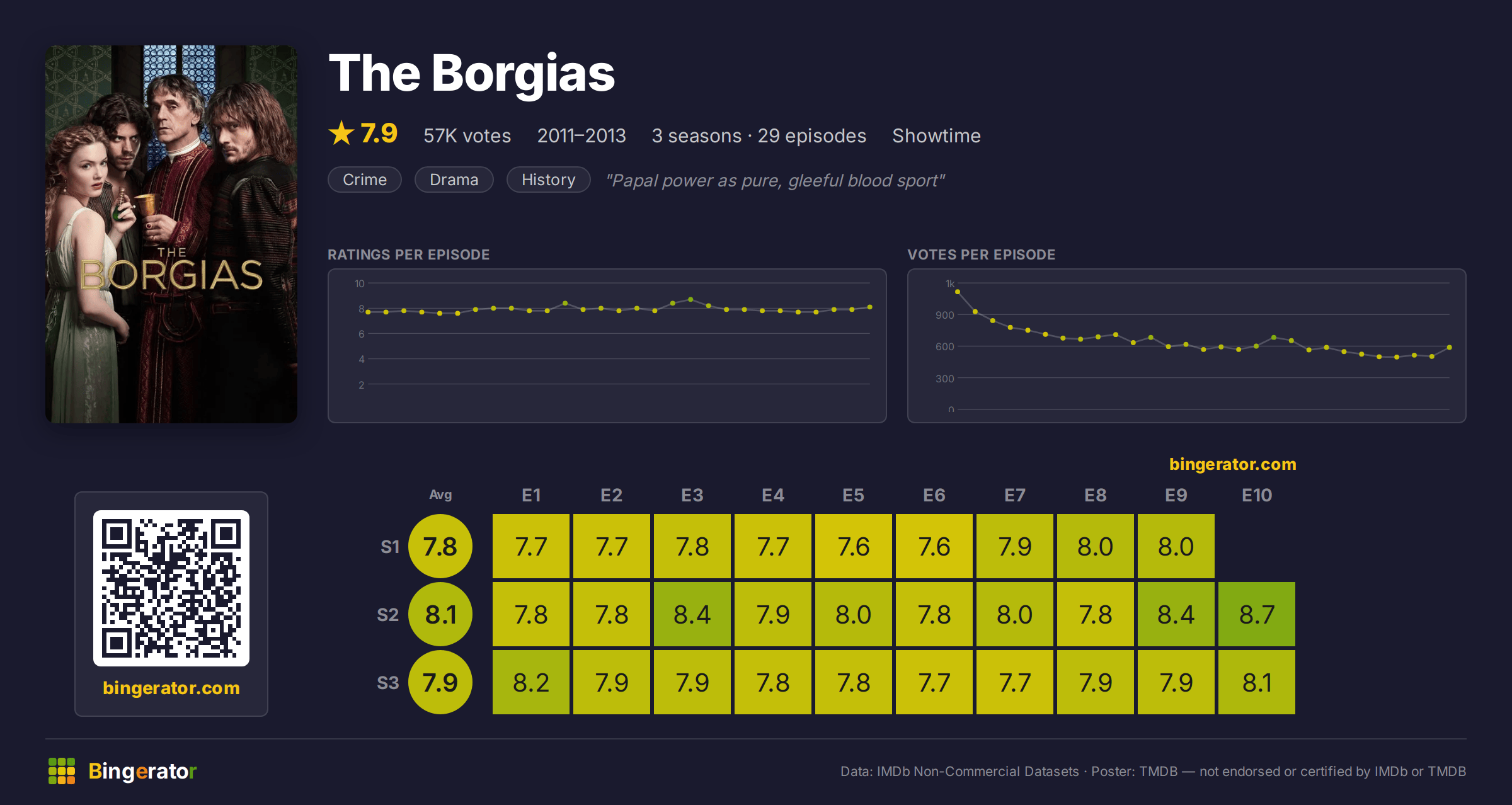Click the yellow star rating icon

point(341,133)
